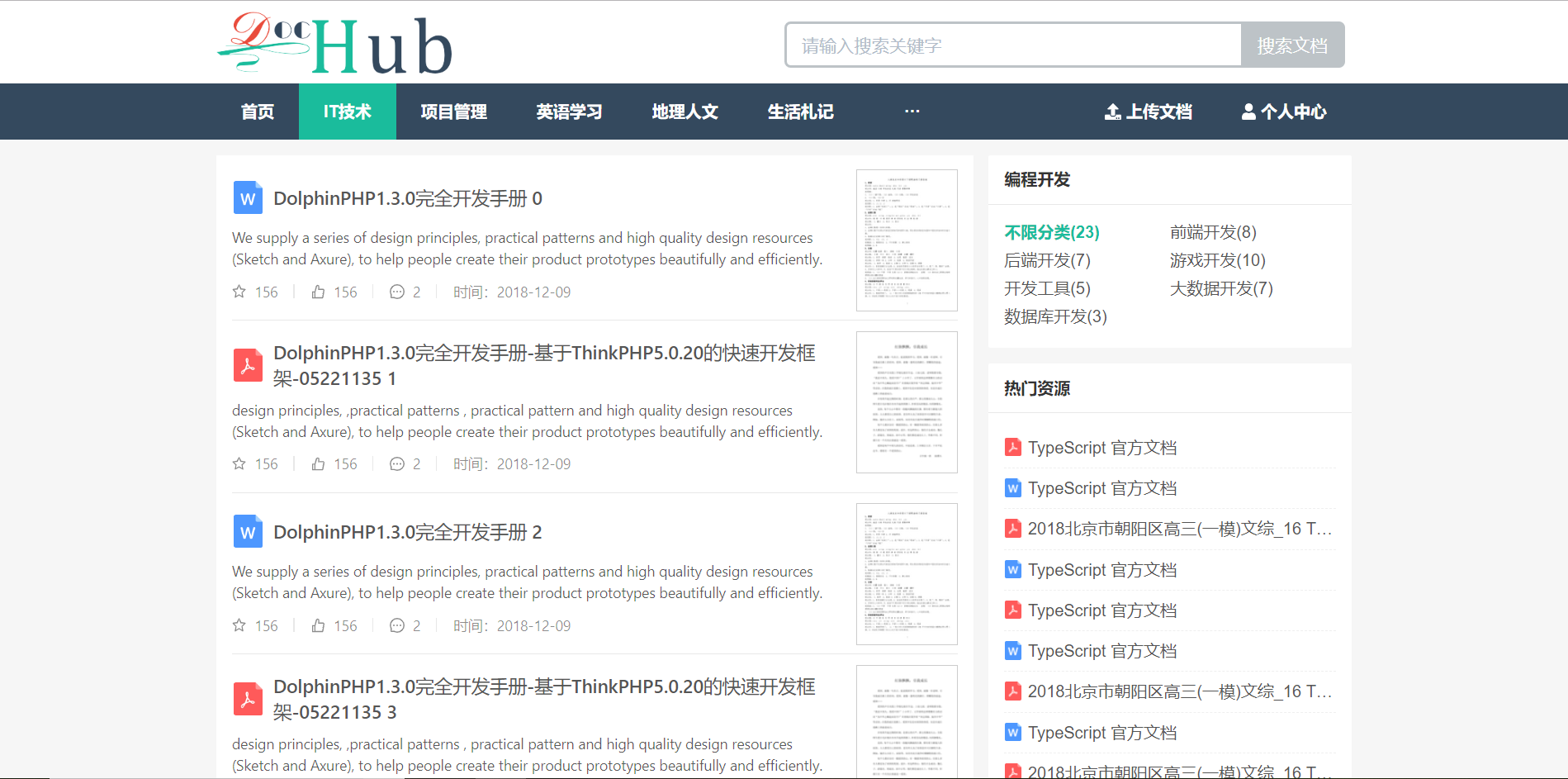The height and width of the screenshot is (779, 1568).
Task: Filter by 数据库开发(3) category
Action: tap(1055, 316)
